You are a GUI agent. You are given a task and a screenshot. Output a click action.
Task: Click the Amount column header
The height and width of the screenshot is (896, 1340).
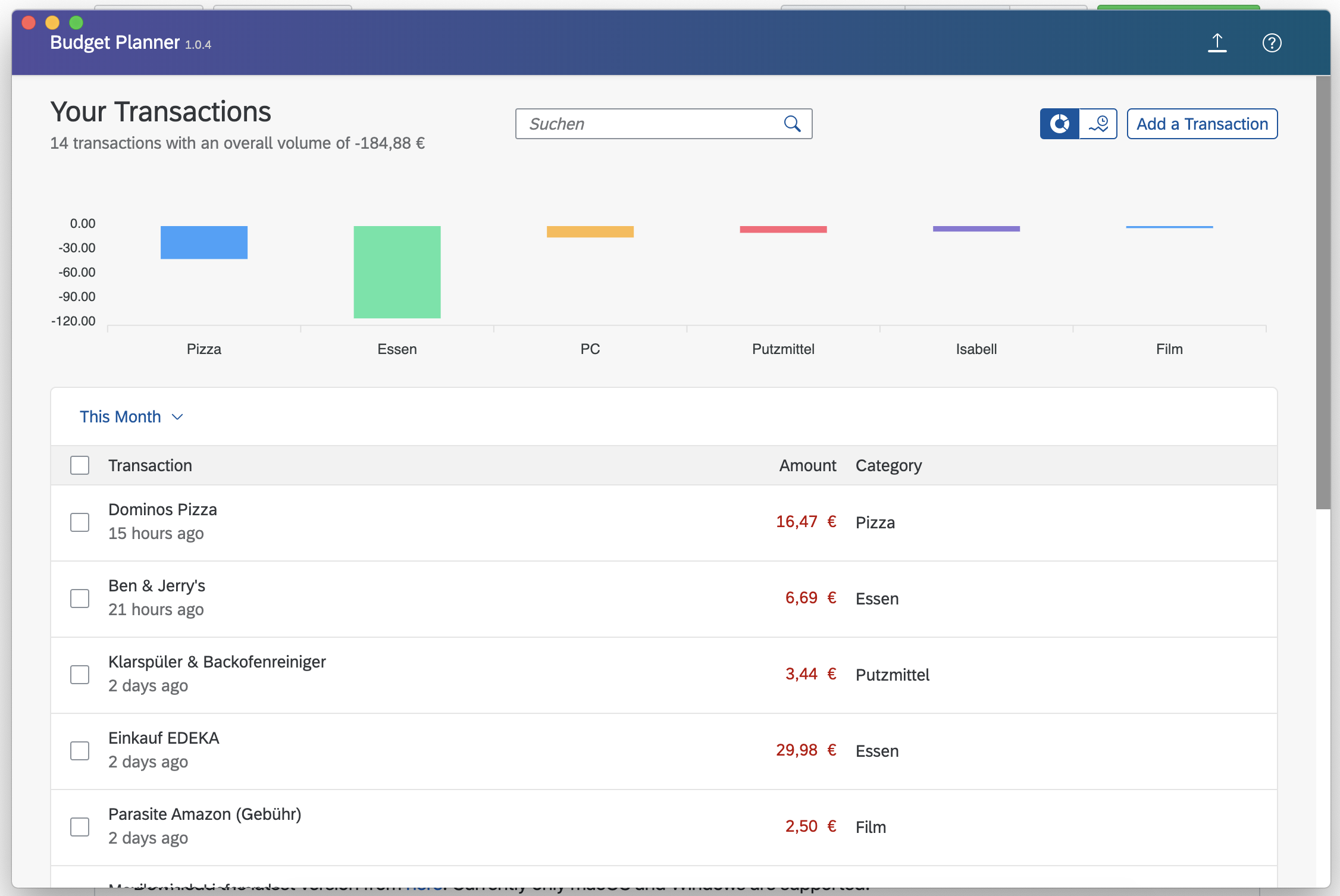807,465
